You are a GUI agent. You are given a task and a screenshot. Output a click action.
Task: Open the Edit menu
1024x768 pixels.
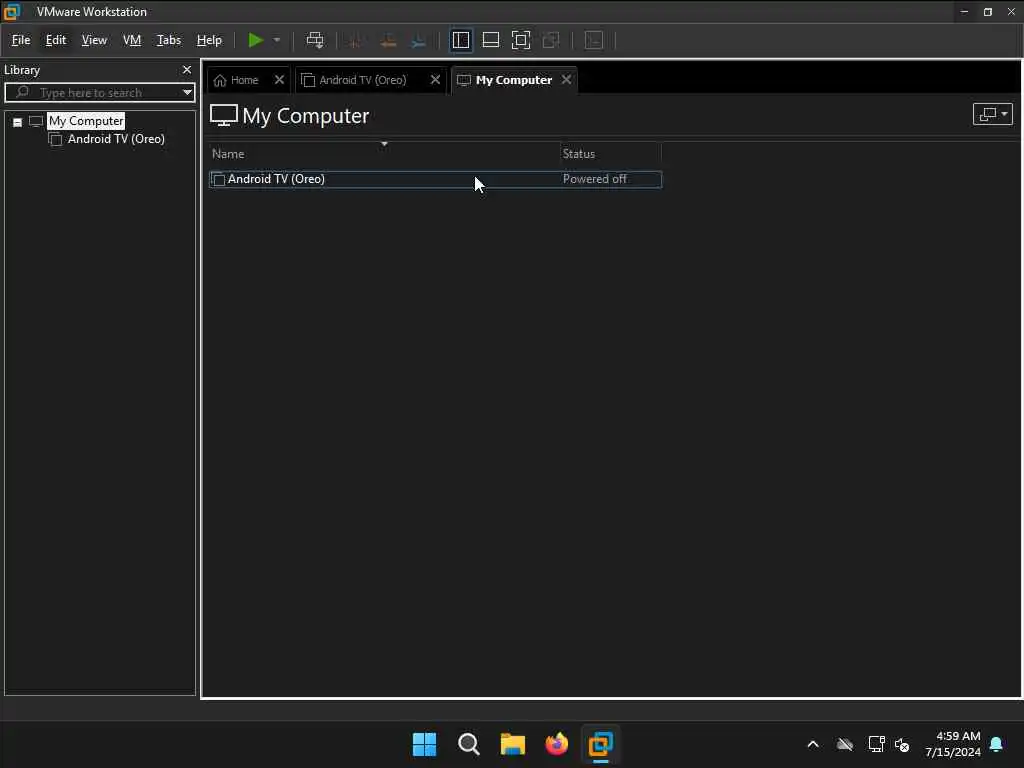[56, 40]
